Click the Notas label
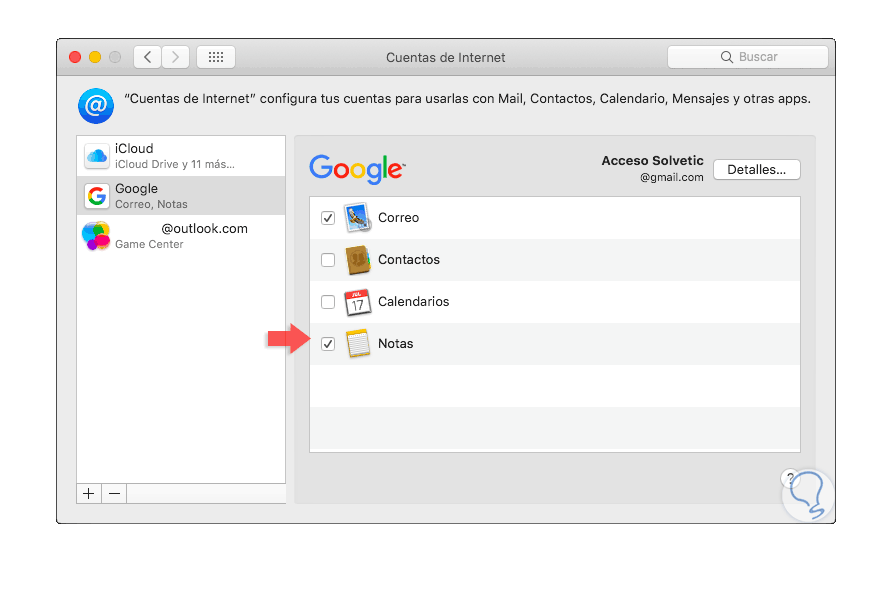This screenshot has width=892, height=598. point(395,344)
